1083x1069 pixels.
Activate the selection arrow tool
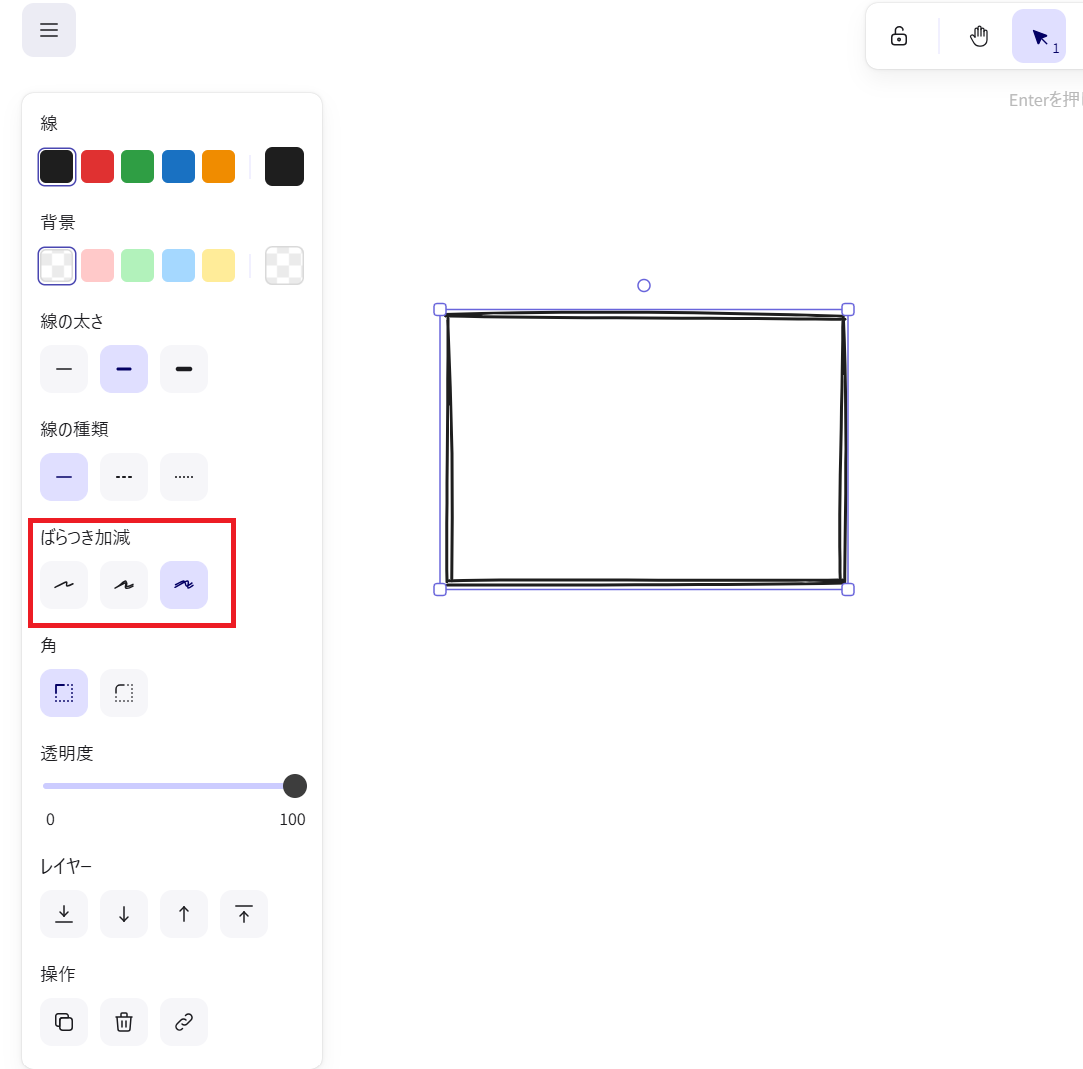click(x=1039, y=37)
